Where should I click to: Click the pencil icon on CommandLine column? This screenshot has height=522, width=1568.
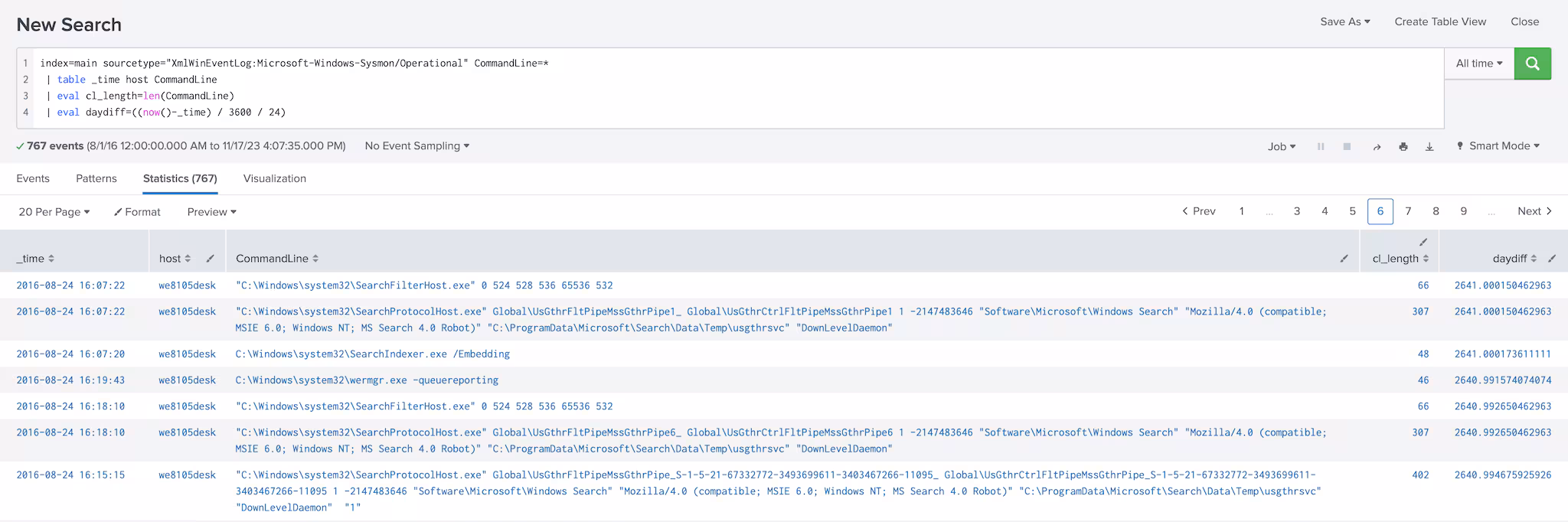[1344, 259]
